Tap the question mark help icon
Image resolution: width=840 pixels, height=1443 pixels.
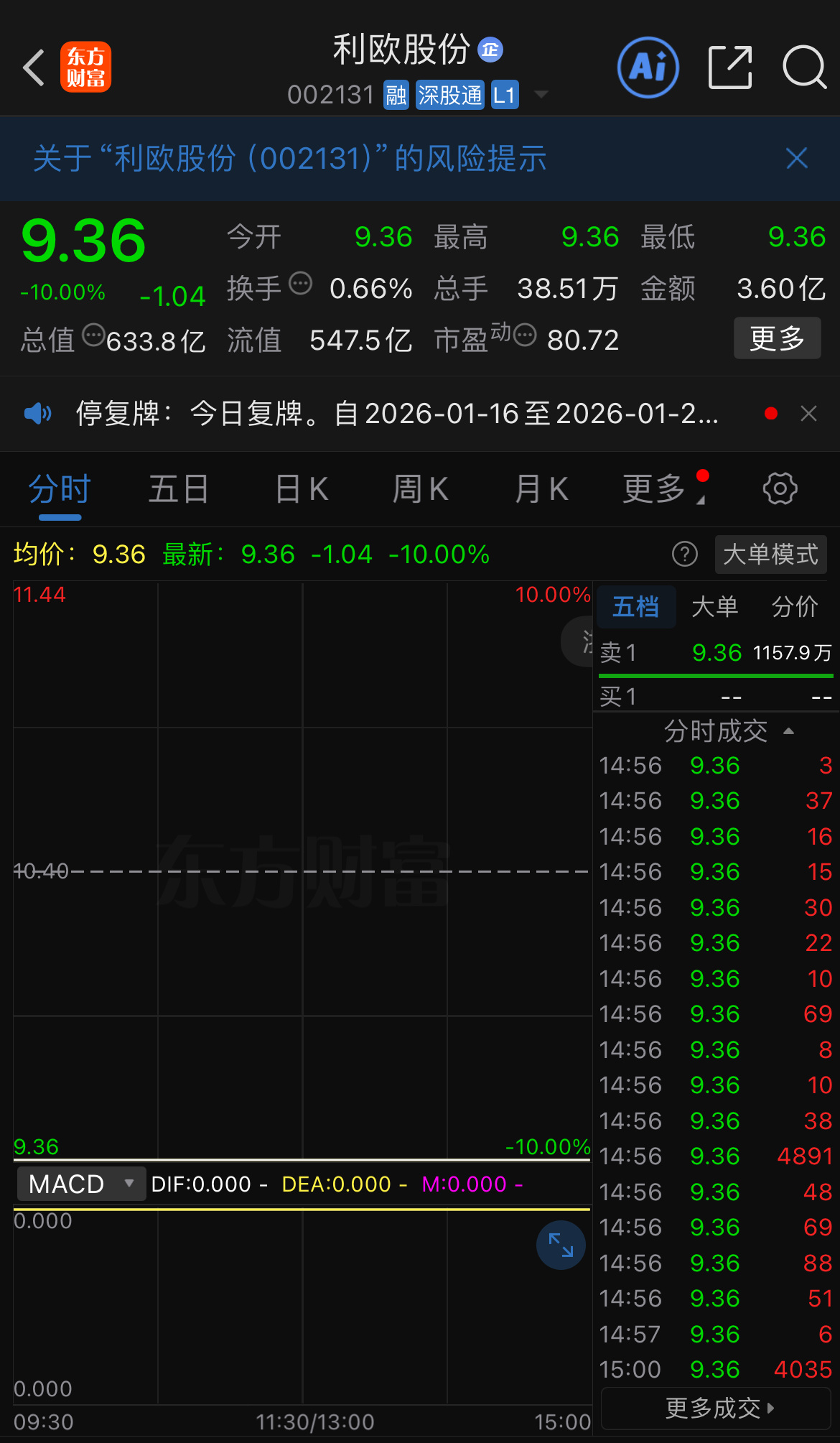coord(685,554)
